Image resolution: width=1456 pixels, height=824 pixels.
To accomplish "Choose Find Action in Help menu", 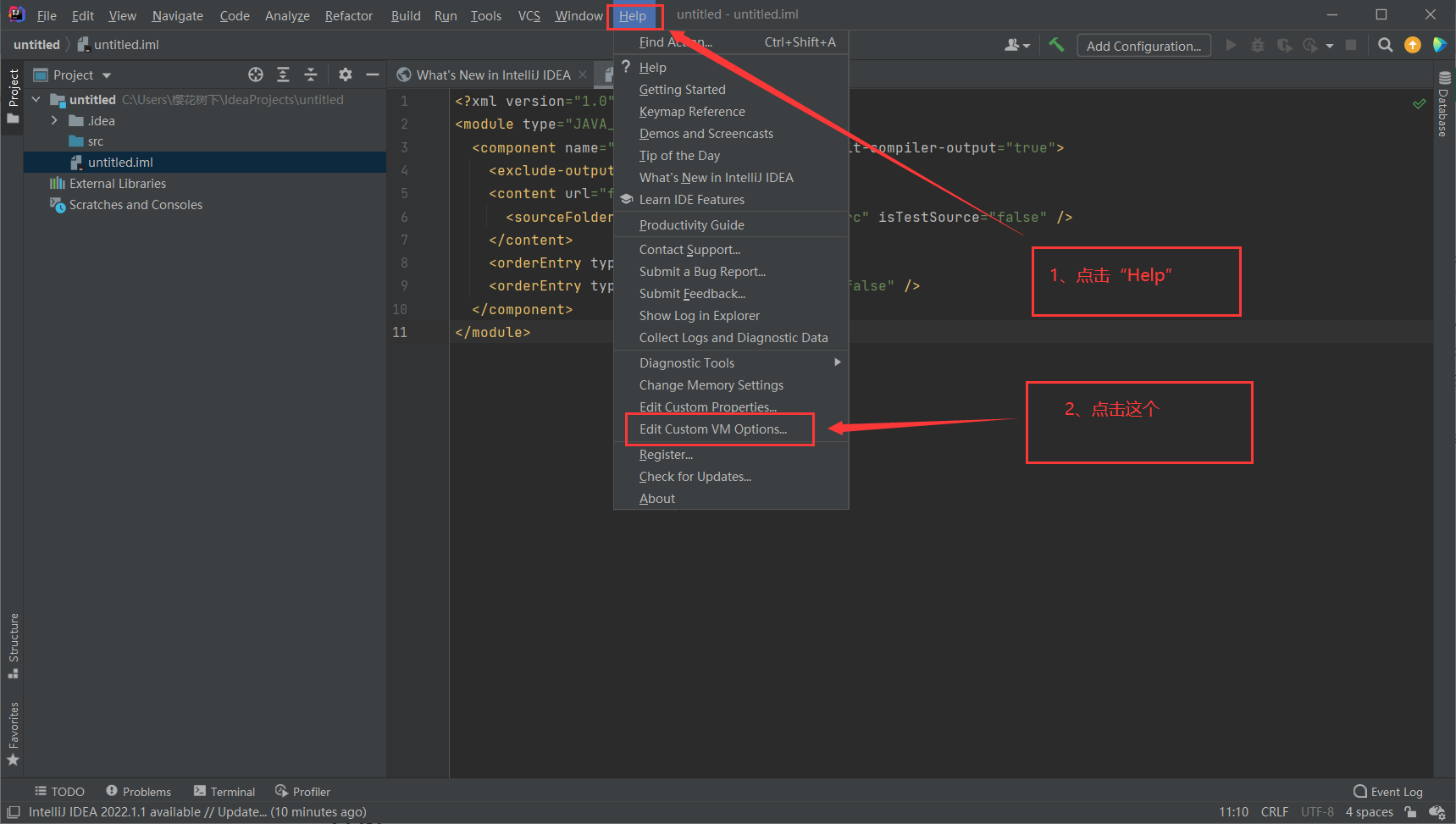I will coord(731,42).
